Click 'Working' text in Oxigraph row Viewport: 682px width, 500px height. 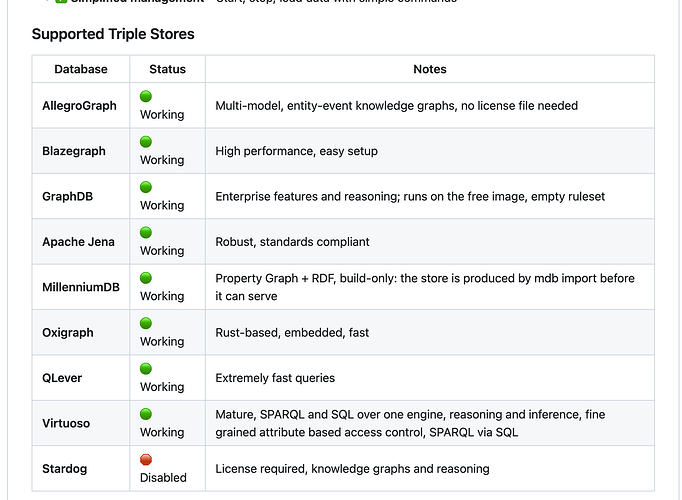click(162, 342)
